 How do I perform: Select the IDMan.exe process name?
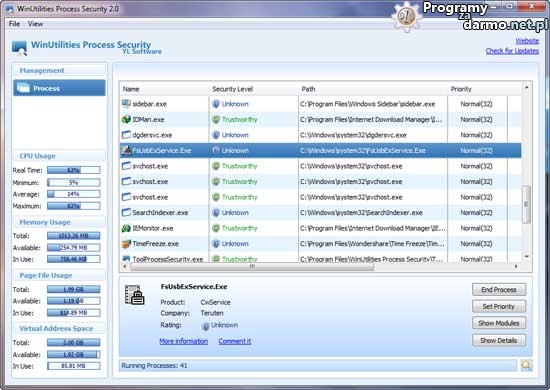(148, 120)
